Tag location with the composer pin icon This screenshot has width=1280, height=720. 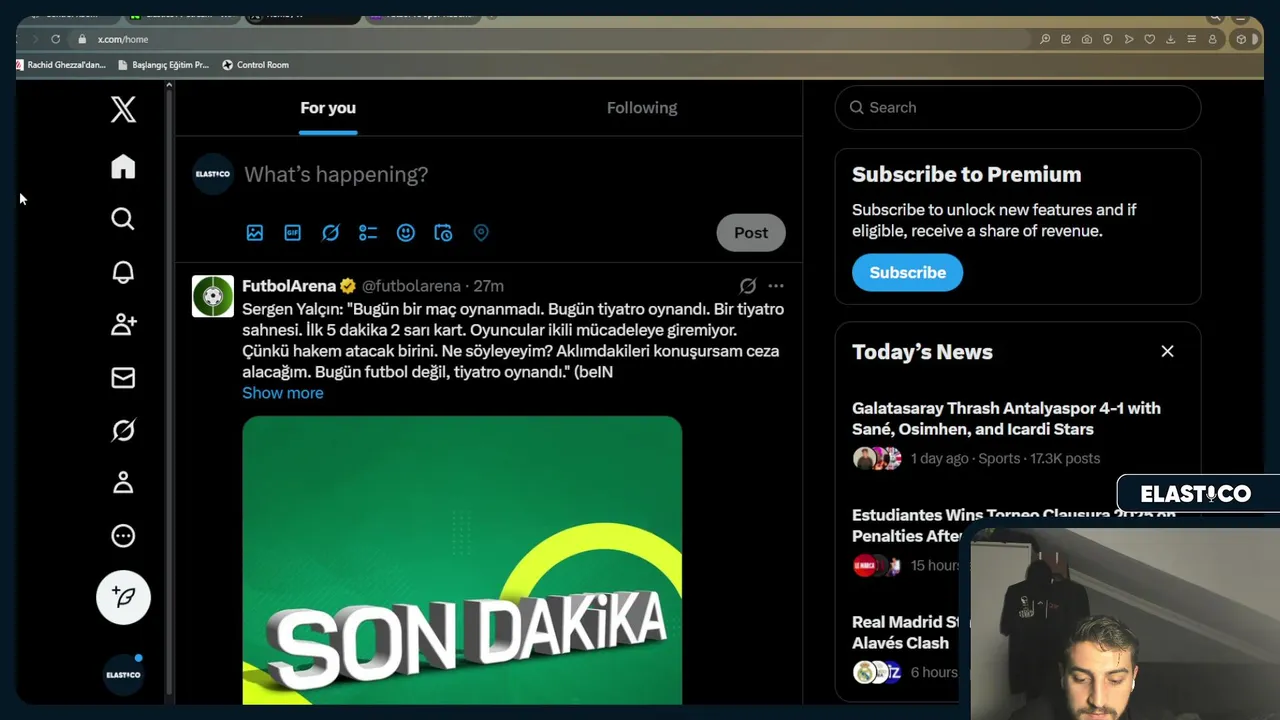(481, 233)
